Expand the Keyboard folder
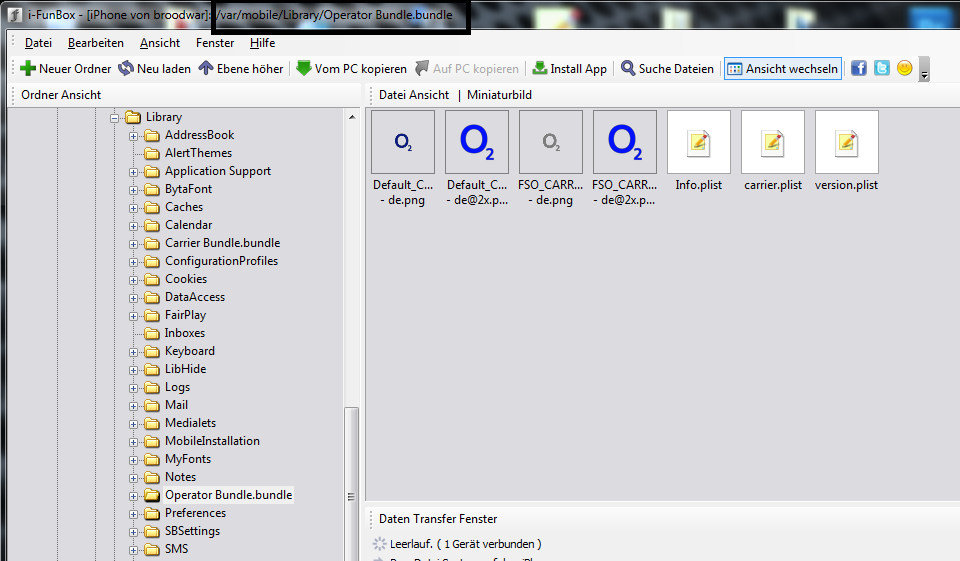Screen dimensions: 960x561 click(133, 352)
